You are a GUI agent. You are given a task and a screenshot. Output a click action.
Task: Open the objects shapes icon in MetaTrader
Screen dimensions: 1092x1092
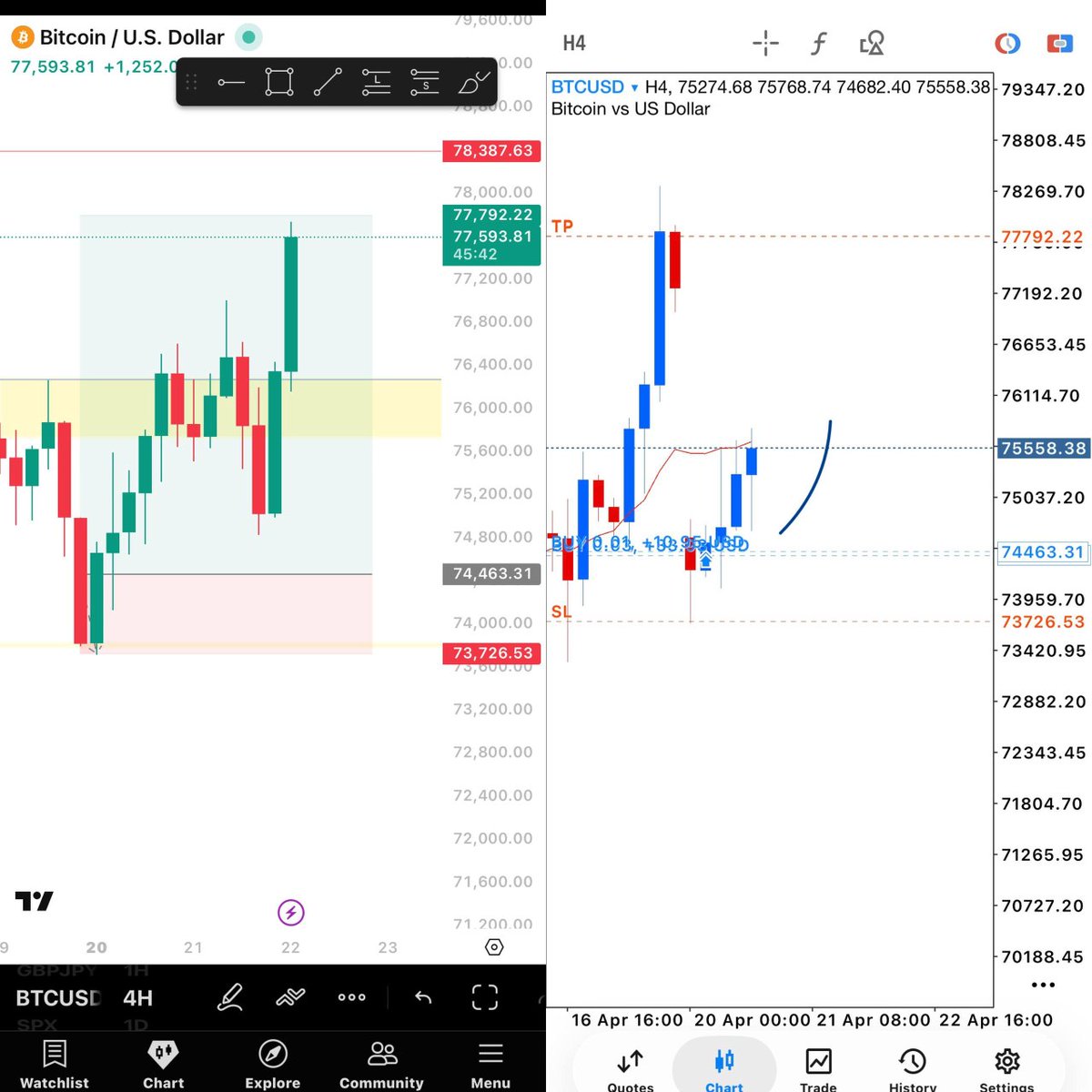872,43
